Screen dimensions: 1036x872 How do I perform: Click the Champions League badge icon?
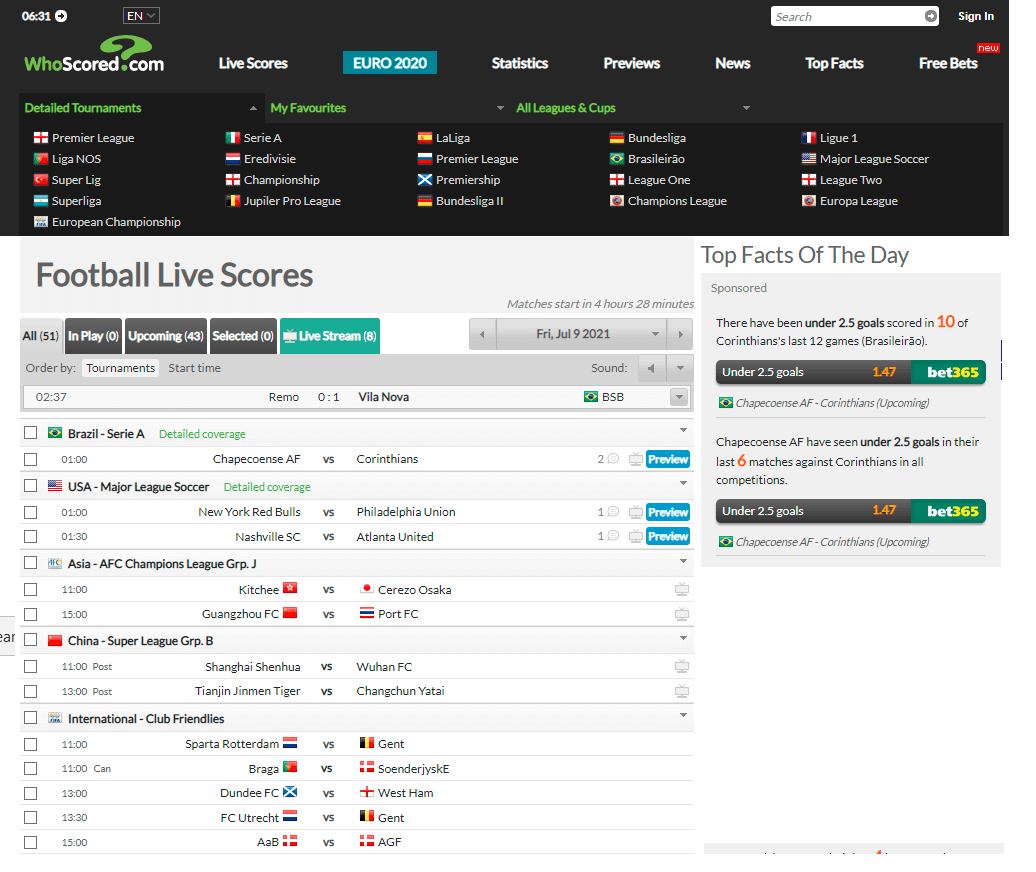(616, 201)
